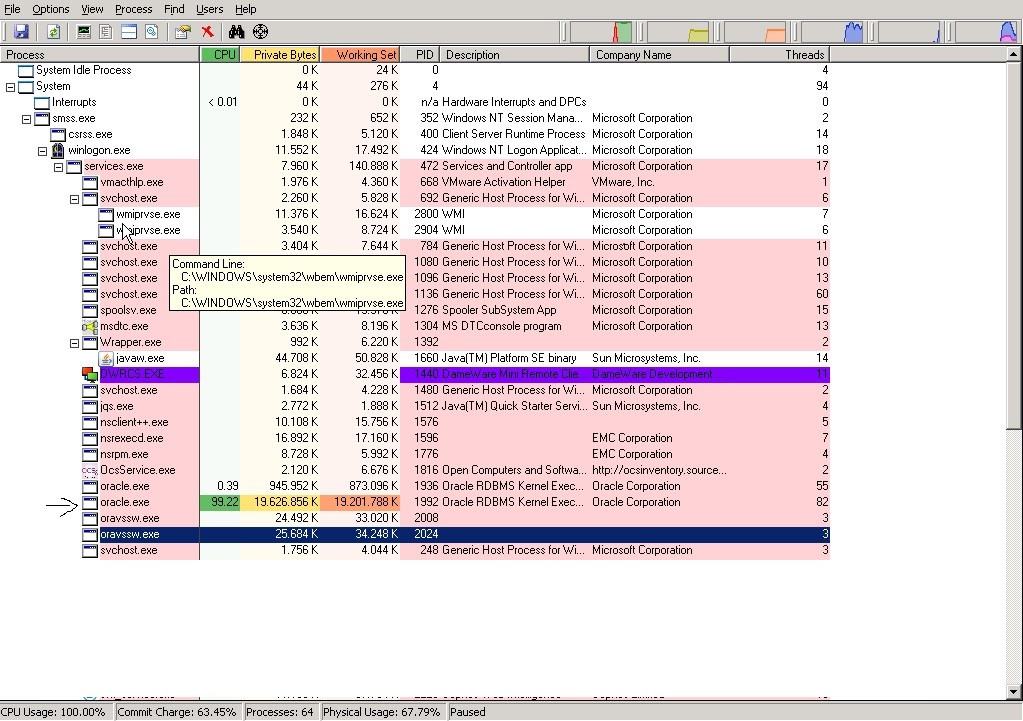
Task: Collapse the System node
Action: pyautogui.click(x=9, y=85)
